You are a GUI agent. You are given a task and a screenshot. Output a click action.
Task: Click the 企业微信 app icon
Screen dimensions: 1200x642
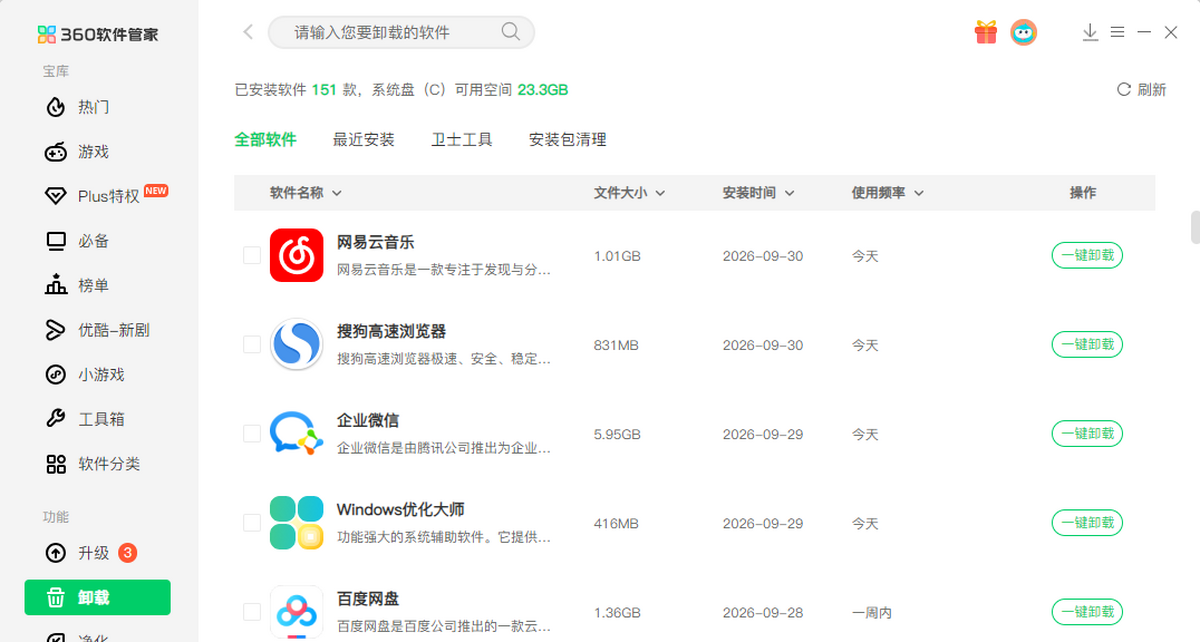296,434
